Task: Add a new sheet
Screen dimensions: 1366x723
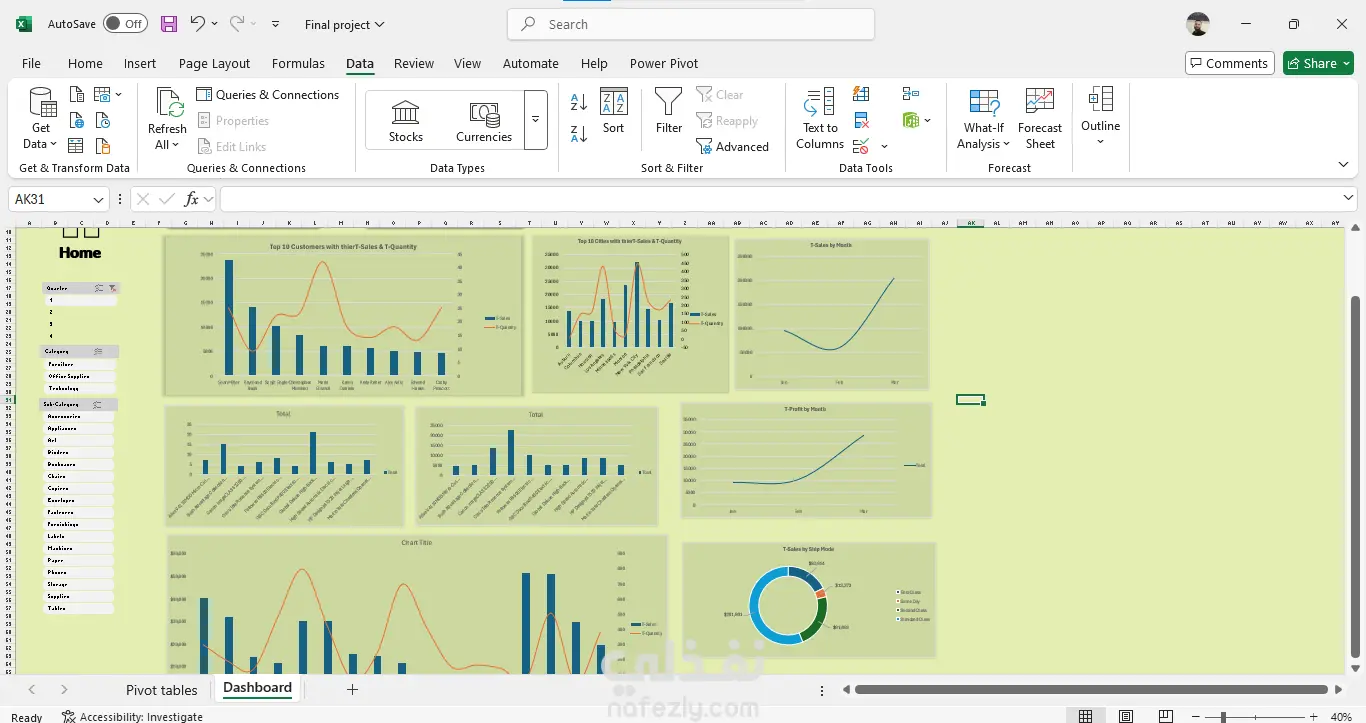Action: click(x=352, y=689)
